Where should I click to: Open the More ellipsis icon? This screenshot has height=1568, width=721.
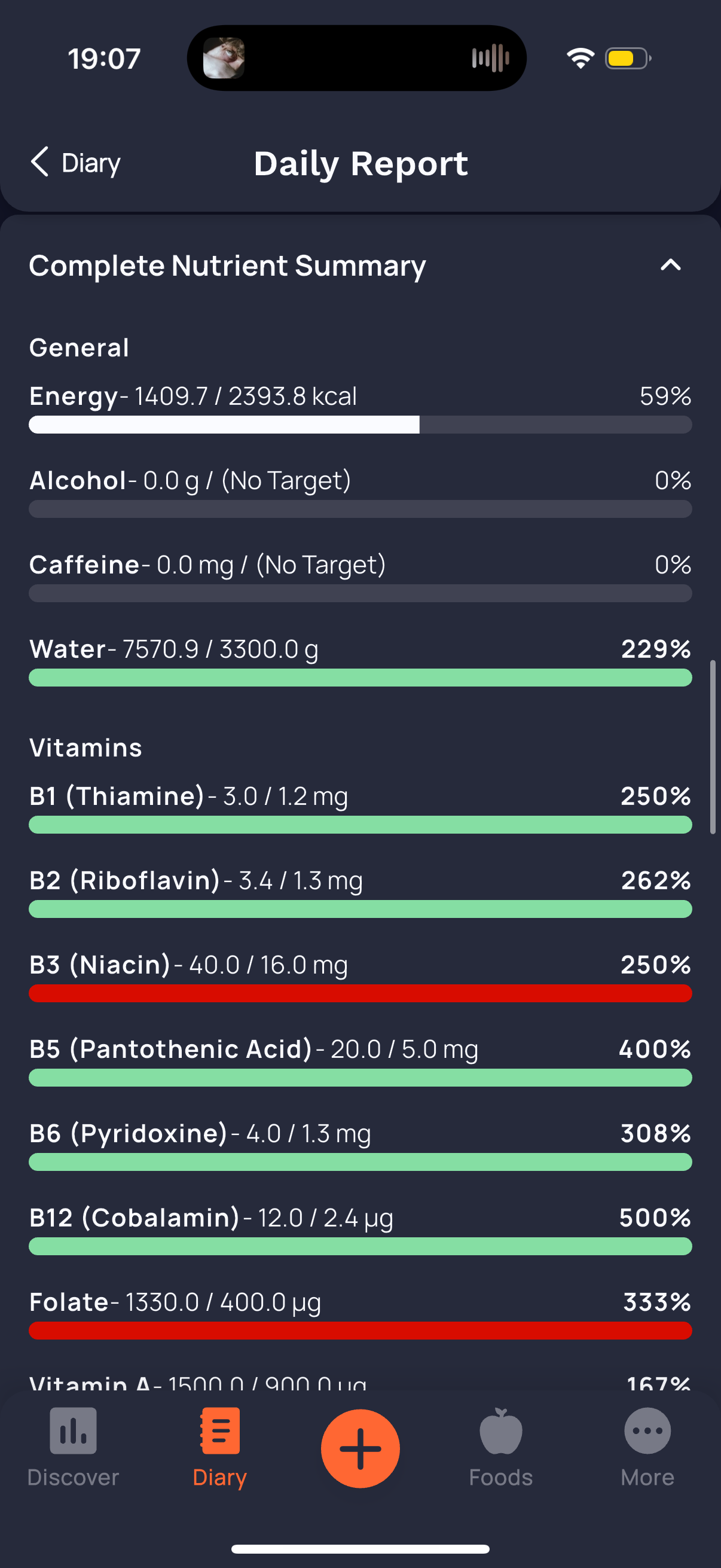coord(647,1430)
